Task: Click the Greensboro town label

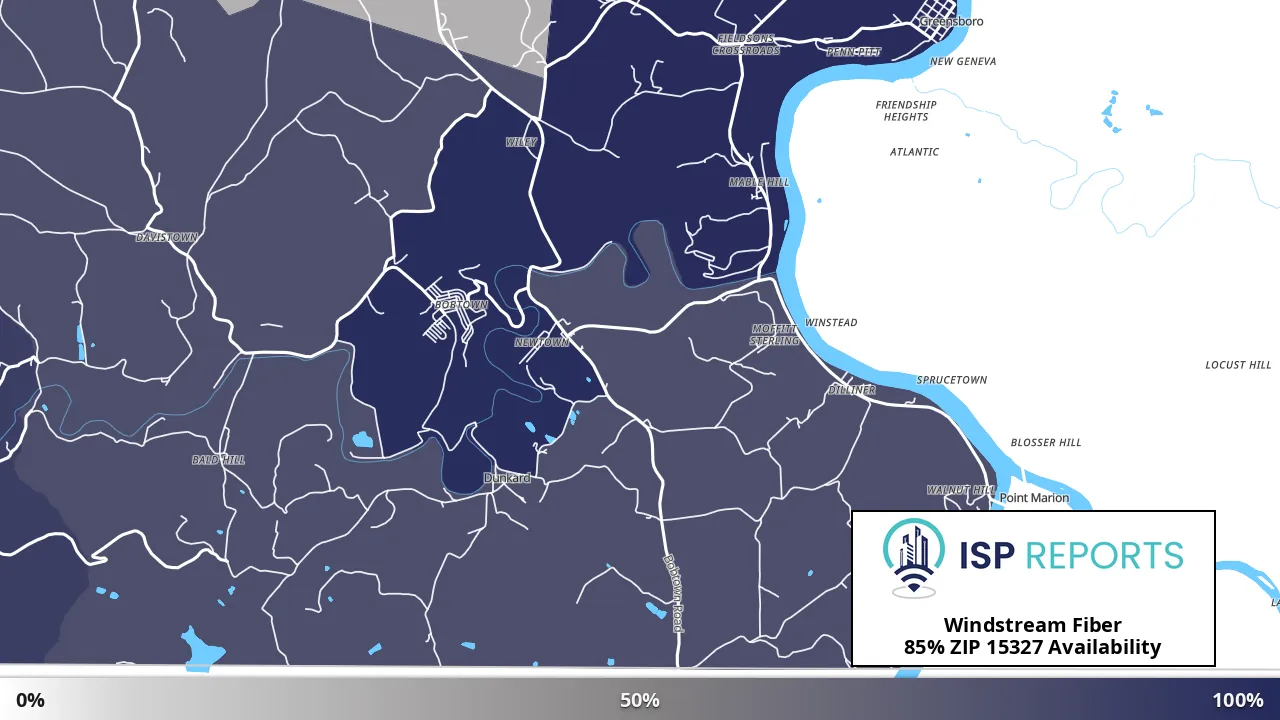Action: (951, 21)
